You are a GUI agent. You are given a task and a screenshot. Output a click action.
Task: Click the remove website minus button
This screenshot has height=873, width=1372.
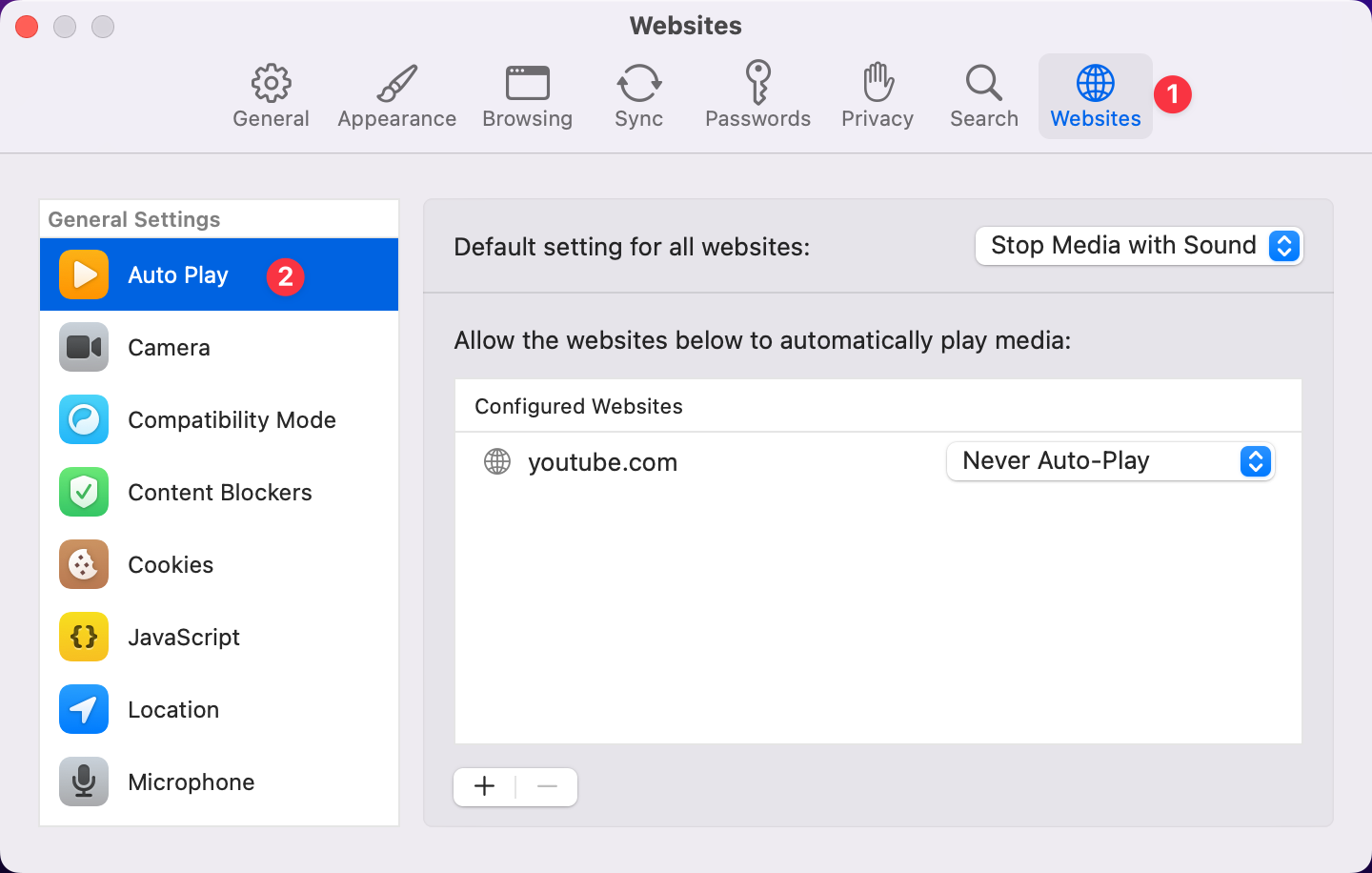(x=547, y=786)
